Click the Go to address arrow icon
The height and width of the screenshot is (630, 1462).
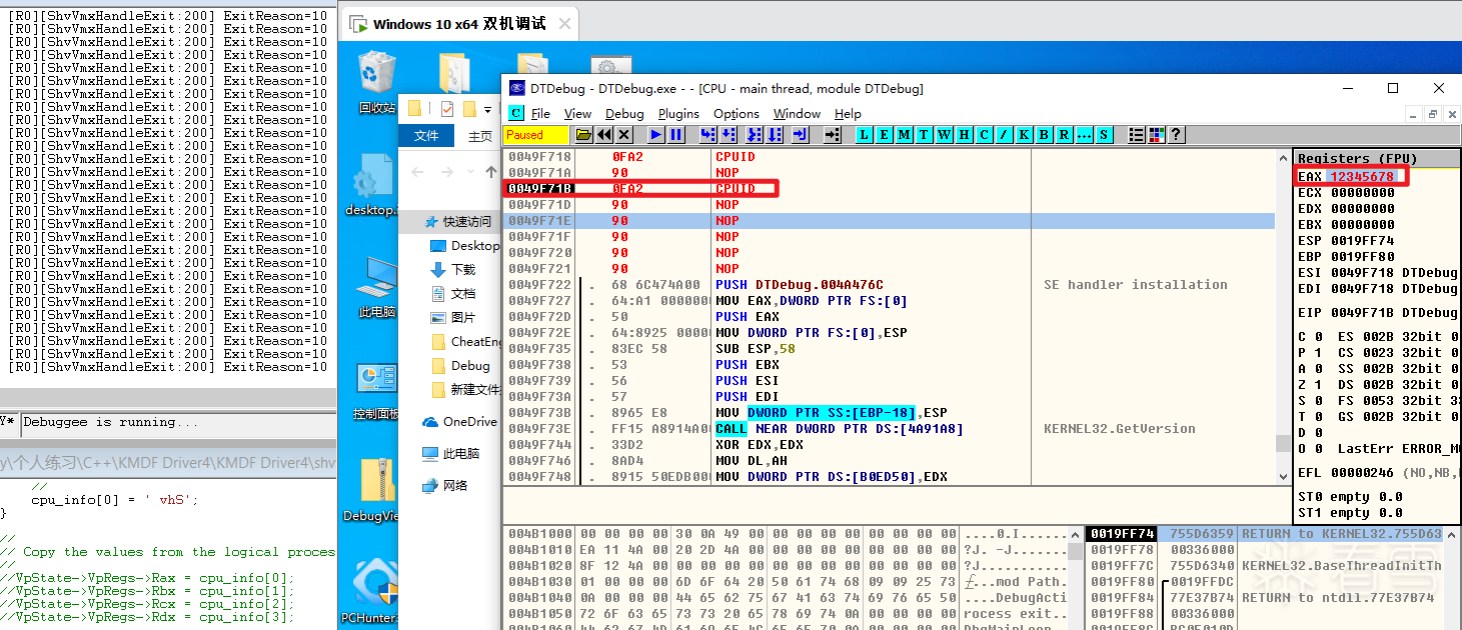click(832, 134)
